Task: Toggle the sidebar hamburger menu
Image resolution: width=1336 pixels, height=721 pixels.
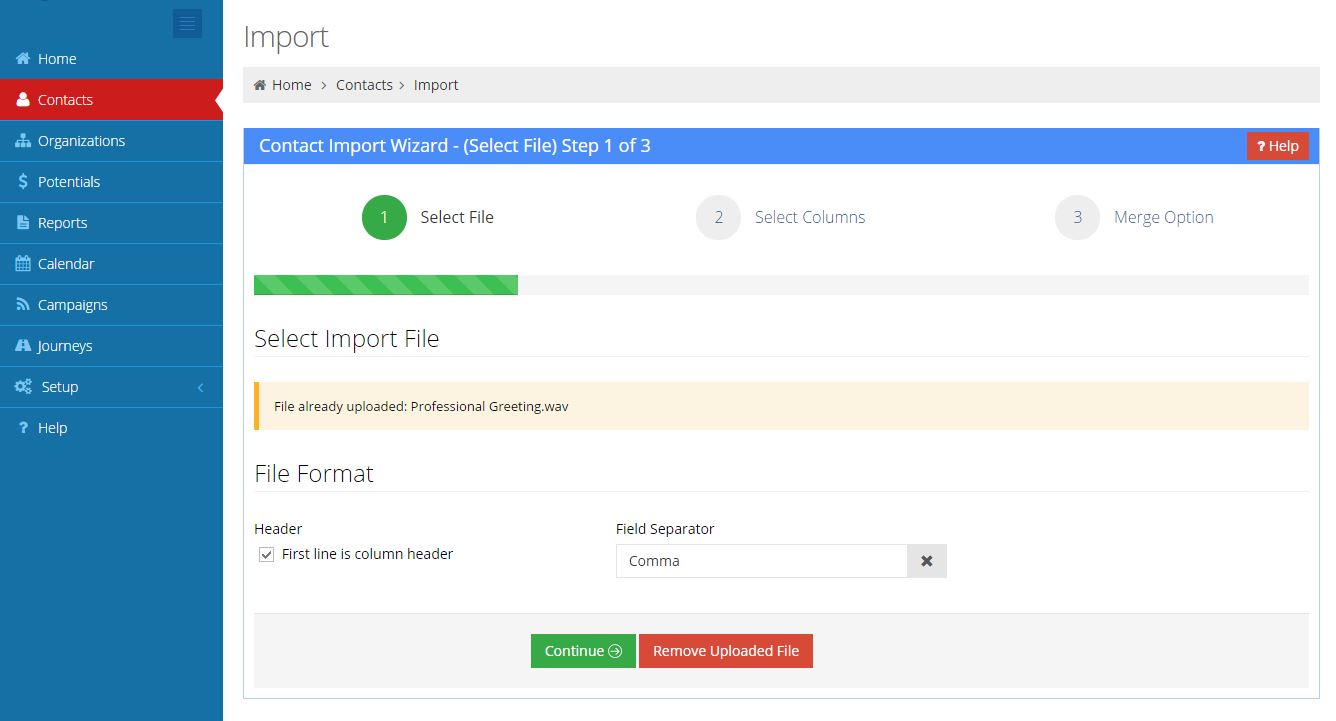Action: point(187,23)
